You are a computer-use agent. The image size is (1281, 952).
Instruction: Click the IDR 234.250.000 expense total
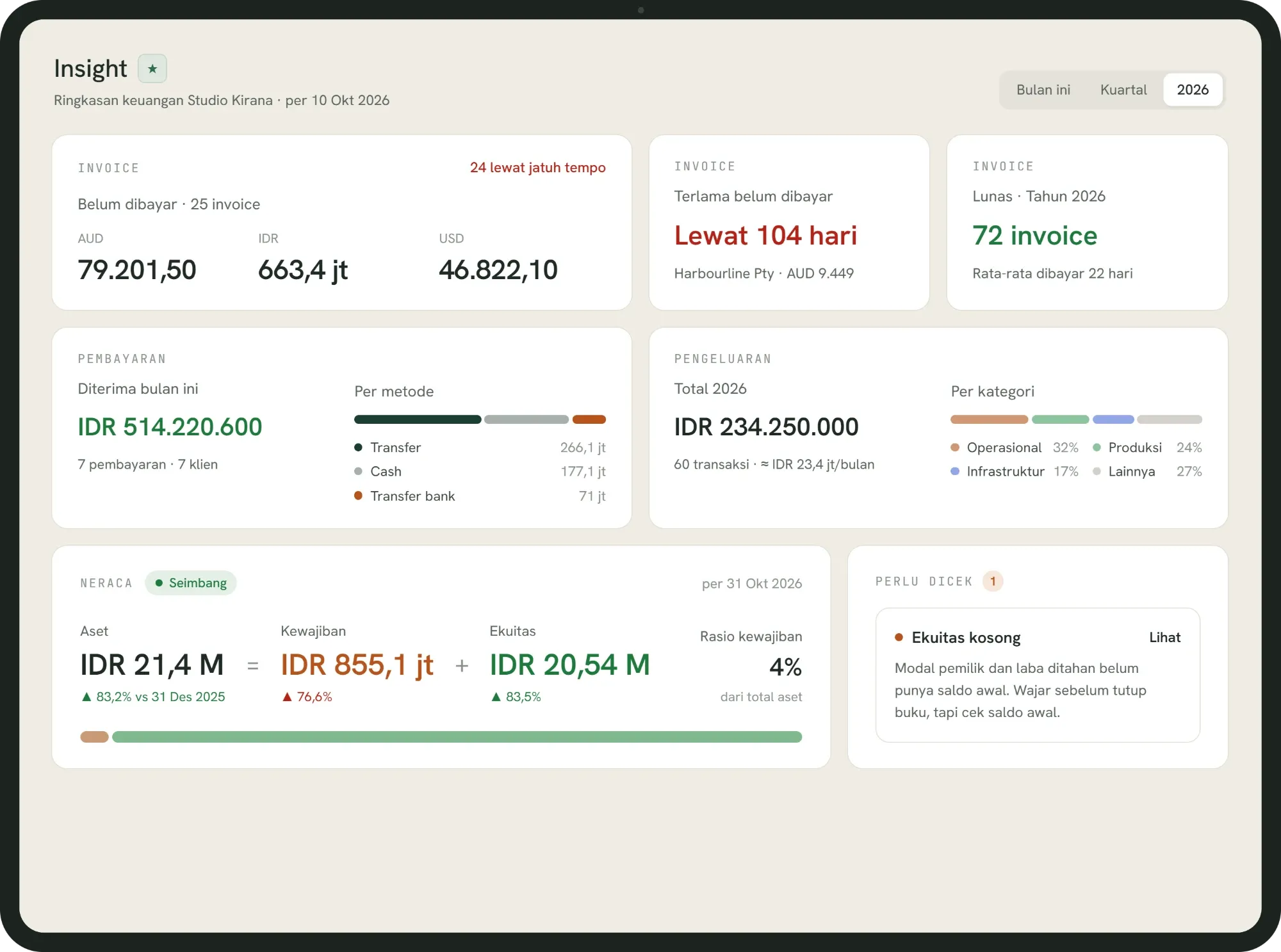point(766,426)
